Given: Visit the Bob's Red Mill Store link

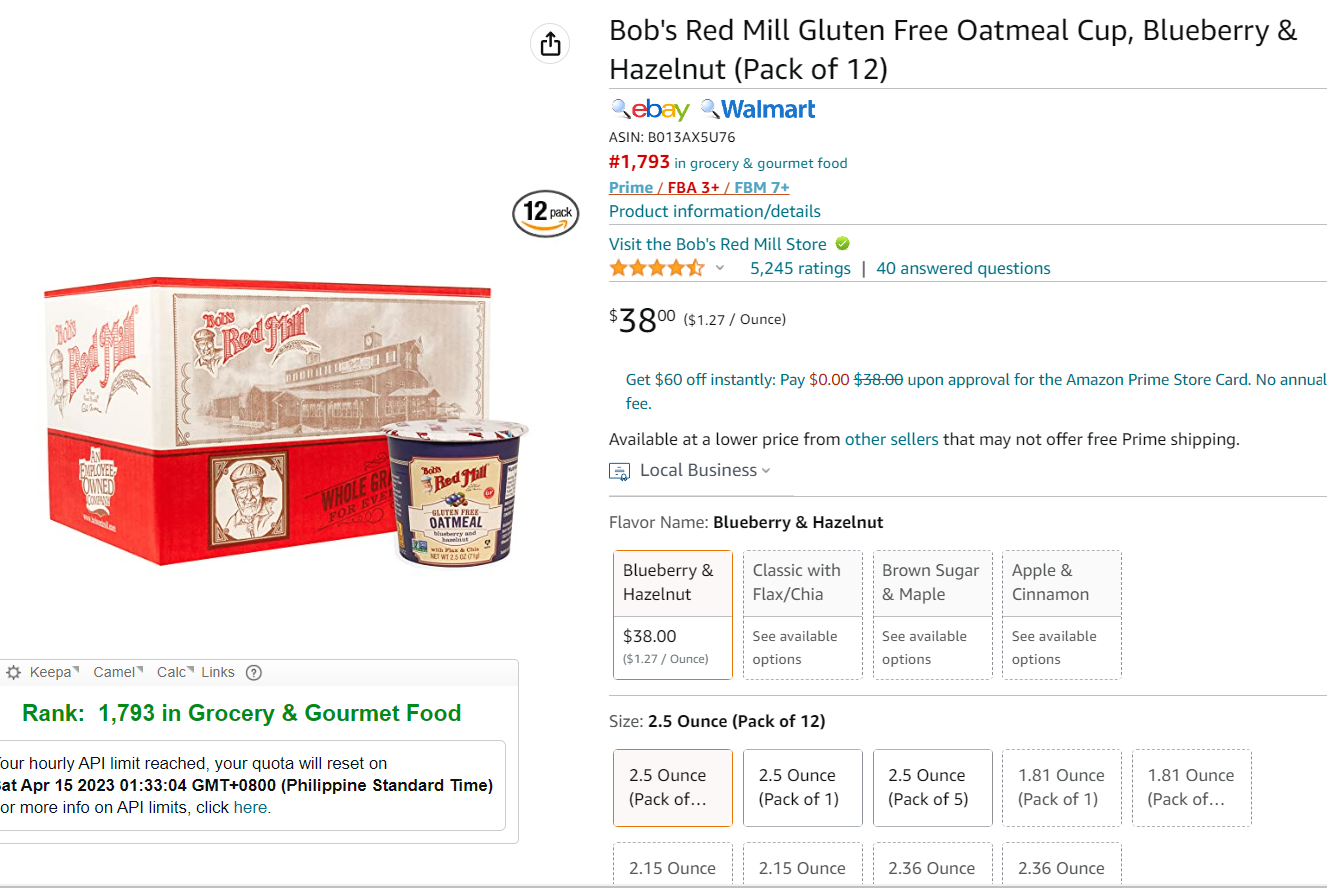Looking at the screenshot, I should pyautogui.click(x=718, y=244).
